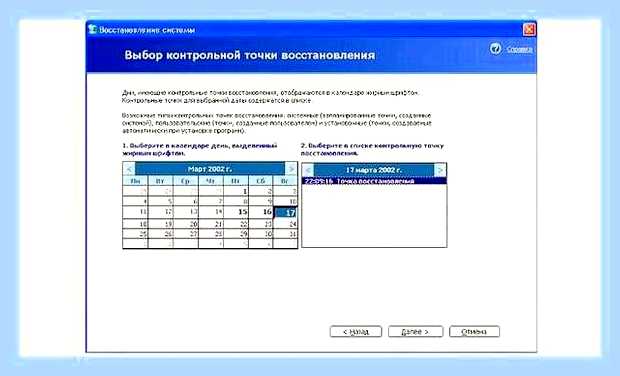This screenshot has width=620, height=376.
Task: Go to next month in calendar
Action: [x=291, y=169]
